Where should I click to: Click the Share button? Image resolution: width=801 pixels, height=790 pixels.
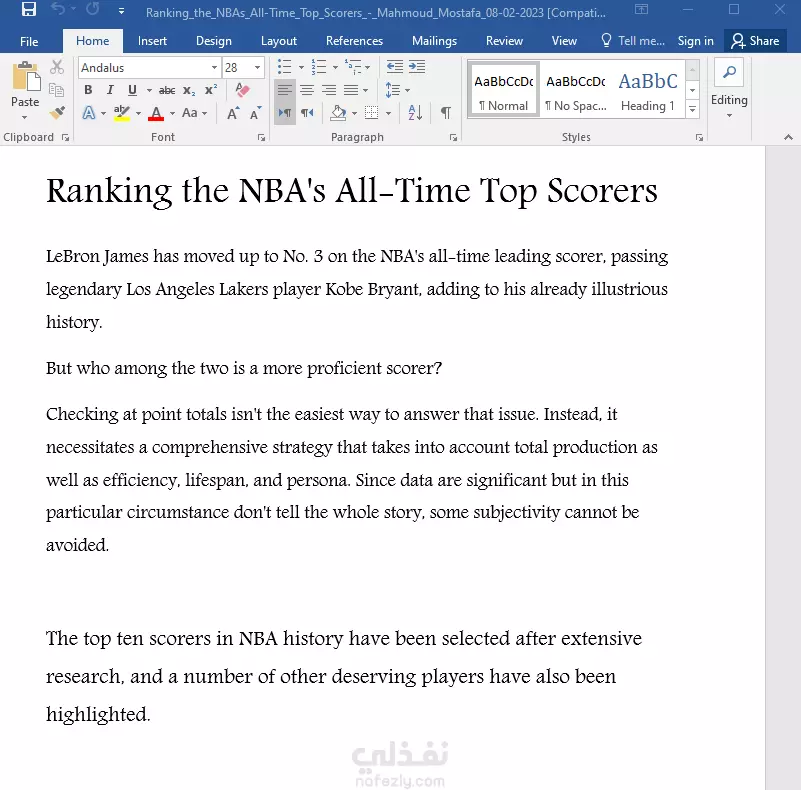(755, 41)
